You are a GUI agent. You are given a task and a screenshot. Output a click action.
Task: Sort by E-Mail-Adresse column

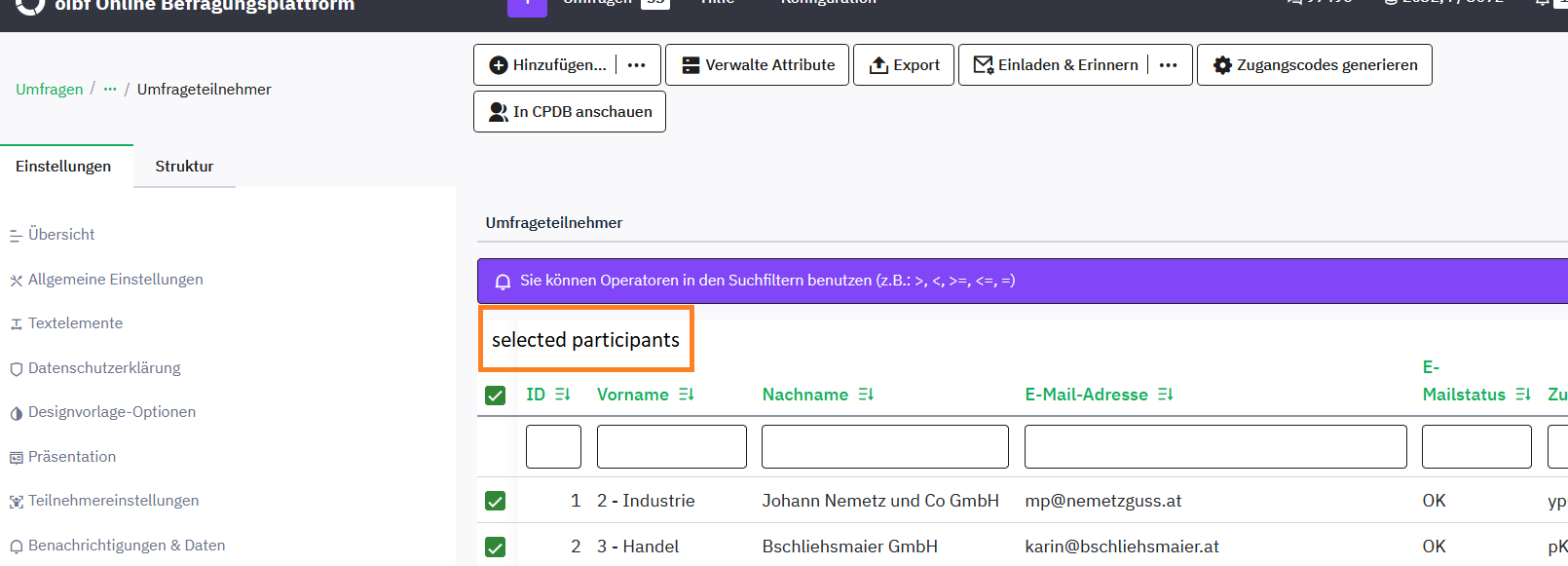pyautogui.click(x=1100, y=395)
